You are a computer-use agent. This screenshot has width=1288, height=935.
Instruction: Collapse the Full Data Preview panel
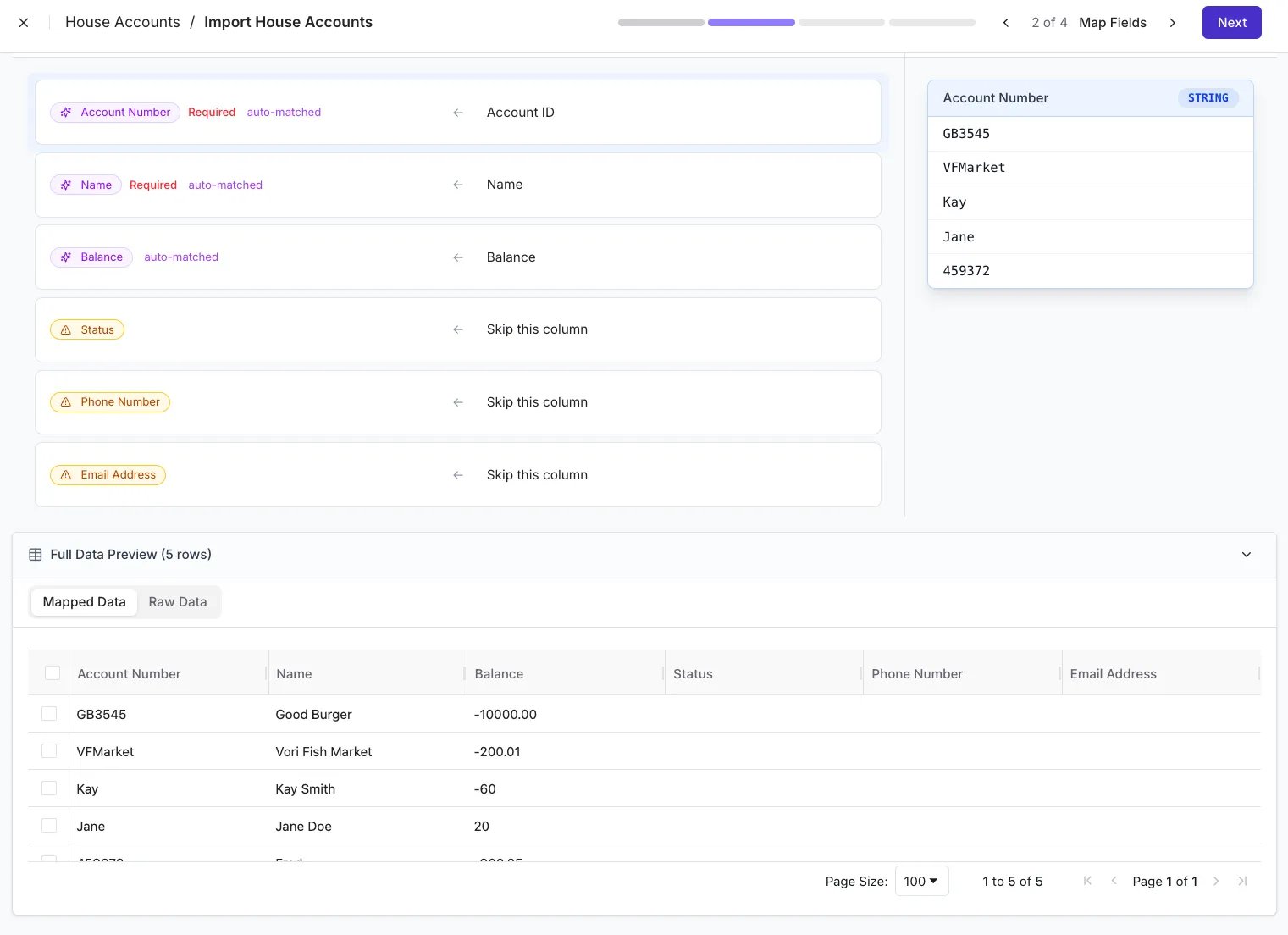point(1247,555)
